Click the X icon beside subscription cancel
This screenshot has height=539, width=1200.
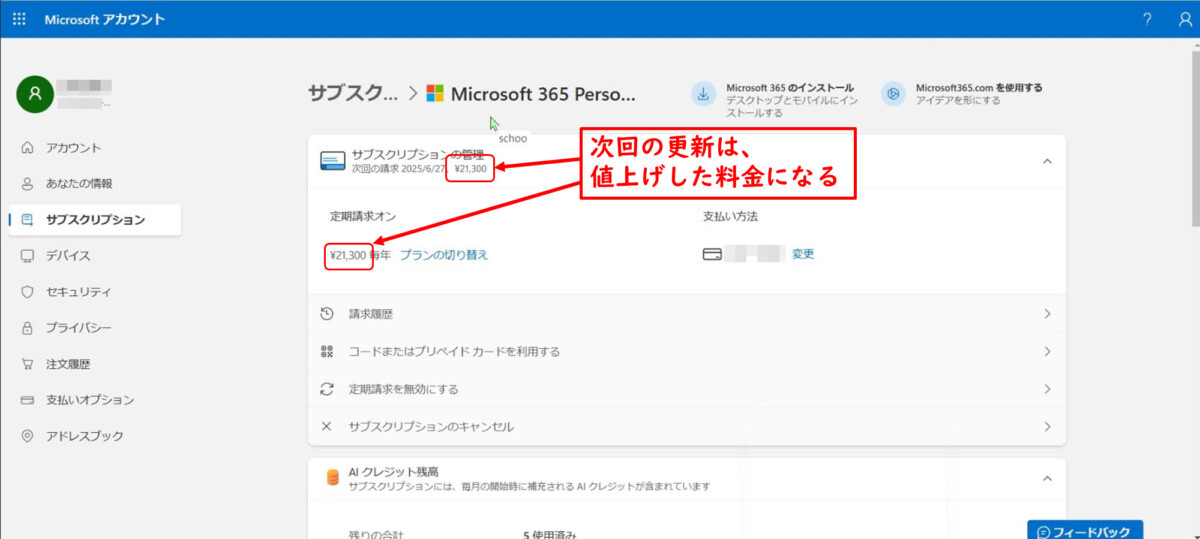pyautogui.click(x=327, y=426)
